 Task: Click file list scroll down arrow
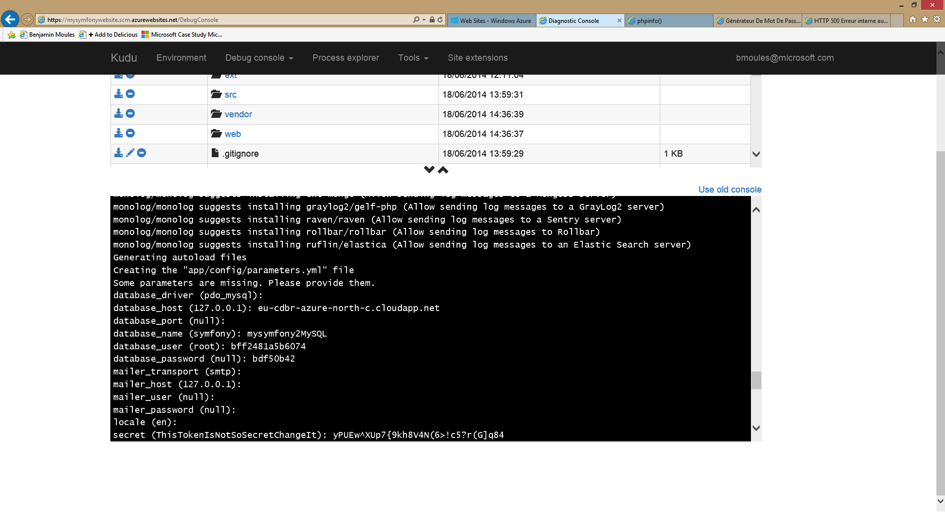[756, 154]
